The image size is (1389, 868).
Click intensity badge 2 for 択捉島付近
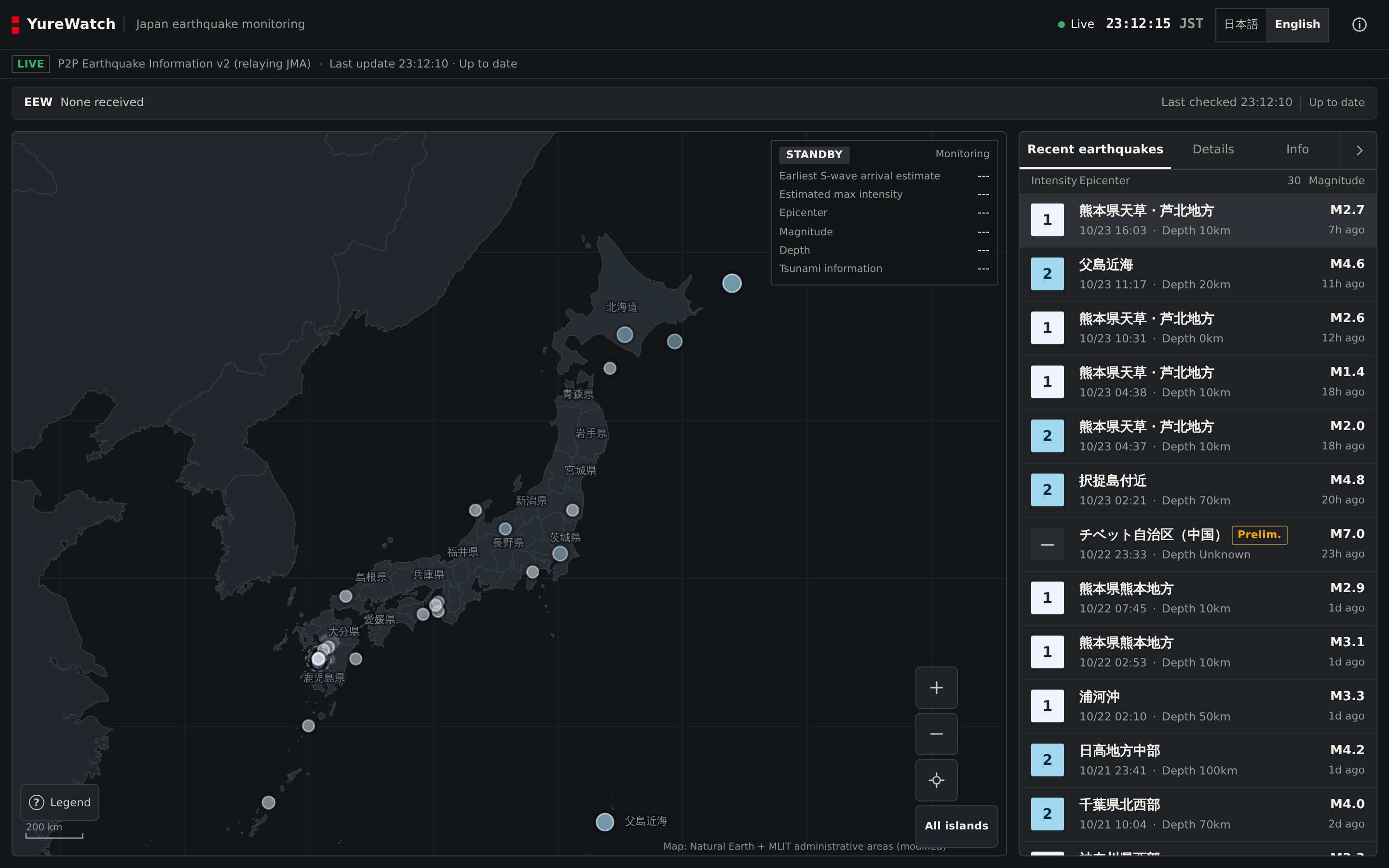1047,489
